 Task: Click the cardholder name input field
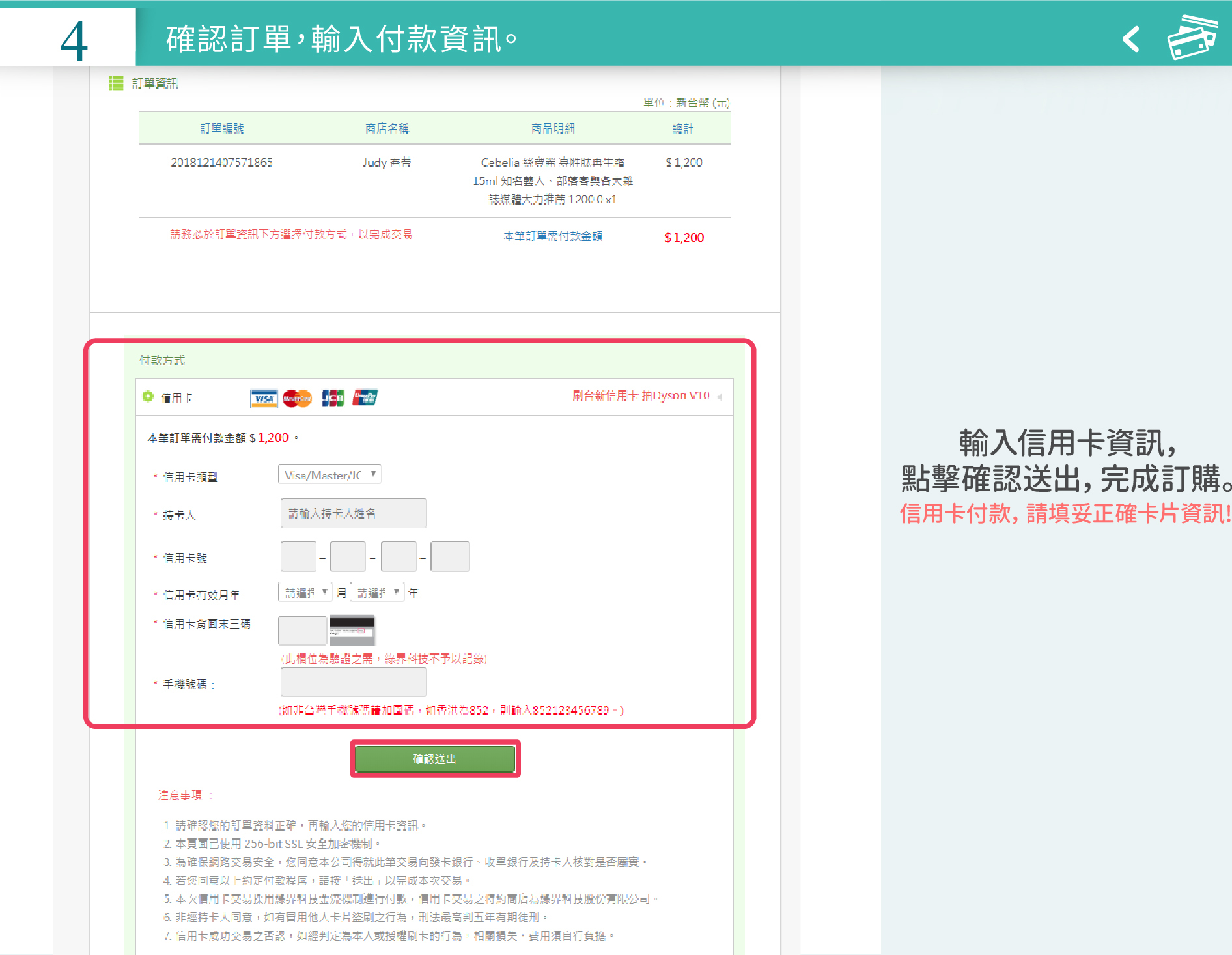click(354, 513)
